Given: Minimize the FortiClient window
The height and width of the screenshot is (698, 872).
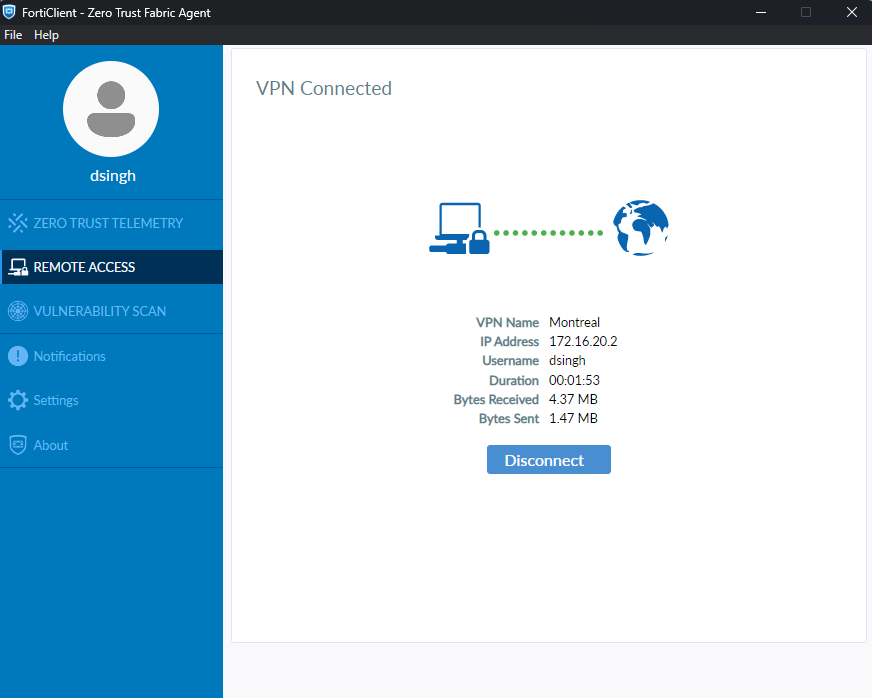Looking at the screenshot, I should (x=761, y=12).
